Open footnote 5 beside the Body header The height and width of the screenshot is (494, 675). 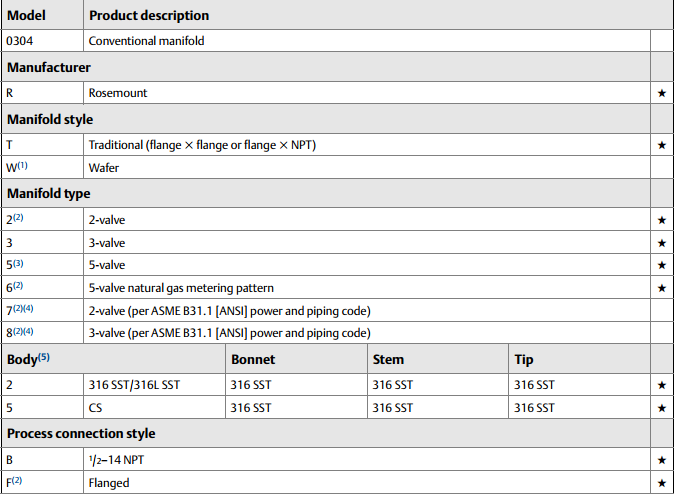[x=45, y=357]
